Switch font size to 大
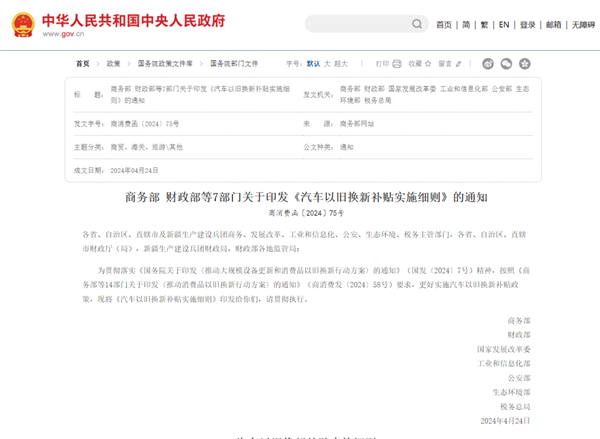This screenshot has height=439, width=600. (x=327, y=63)
